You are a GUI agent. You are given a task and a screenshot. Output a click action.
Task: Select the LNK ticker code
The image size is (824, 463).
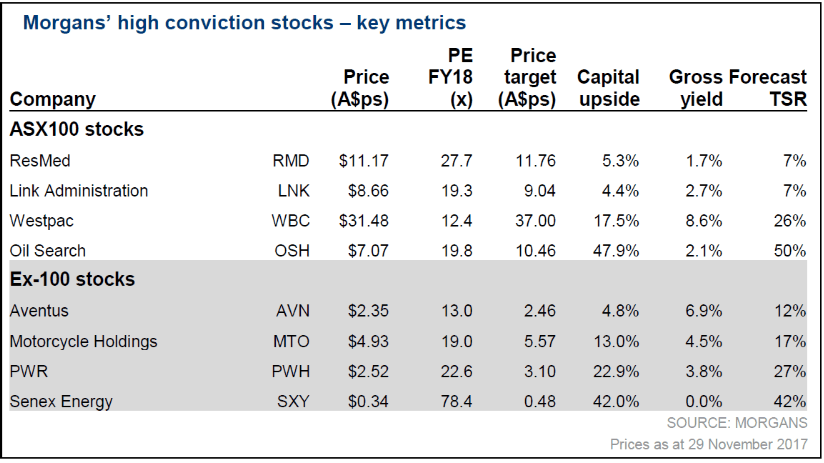click(x=291, y=190)
